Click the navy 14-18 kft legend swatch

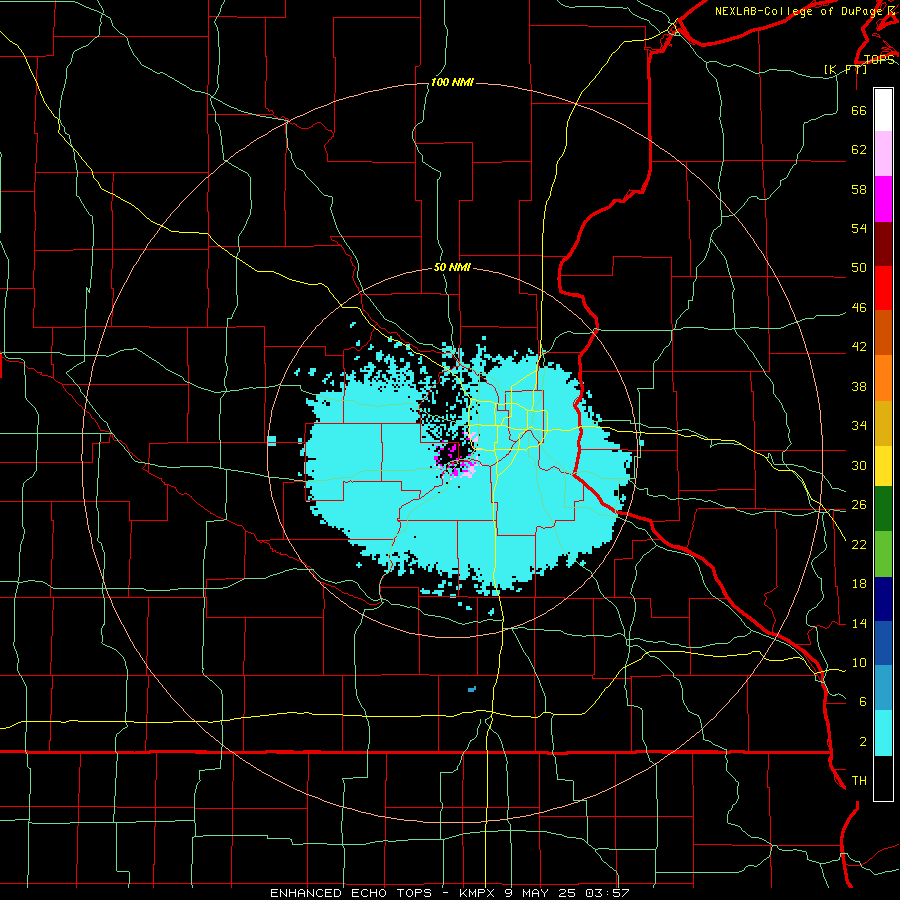(x=883, y=599)
